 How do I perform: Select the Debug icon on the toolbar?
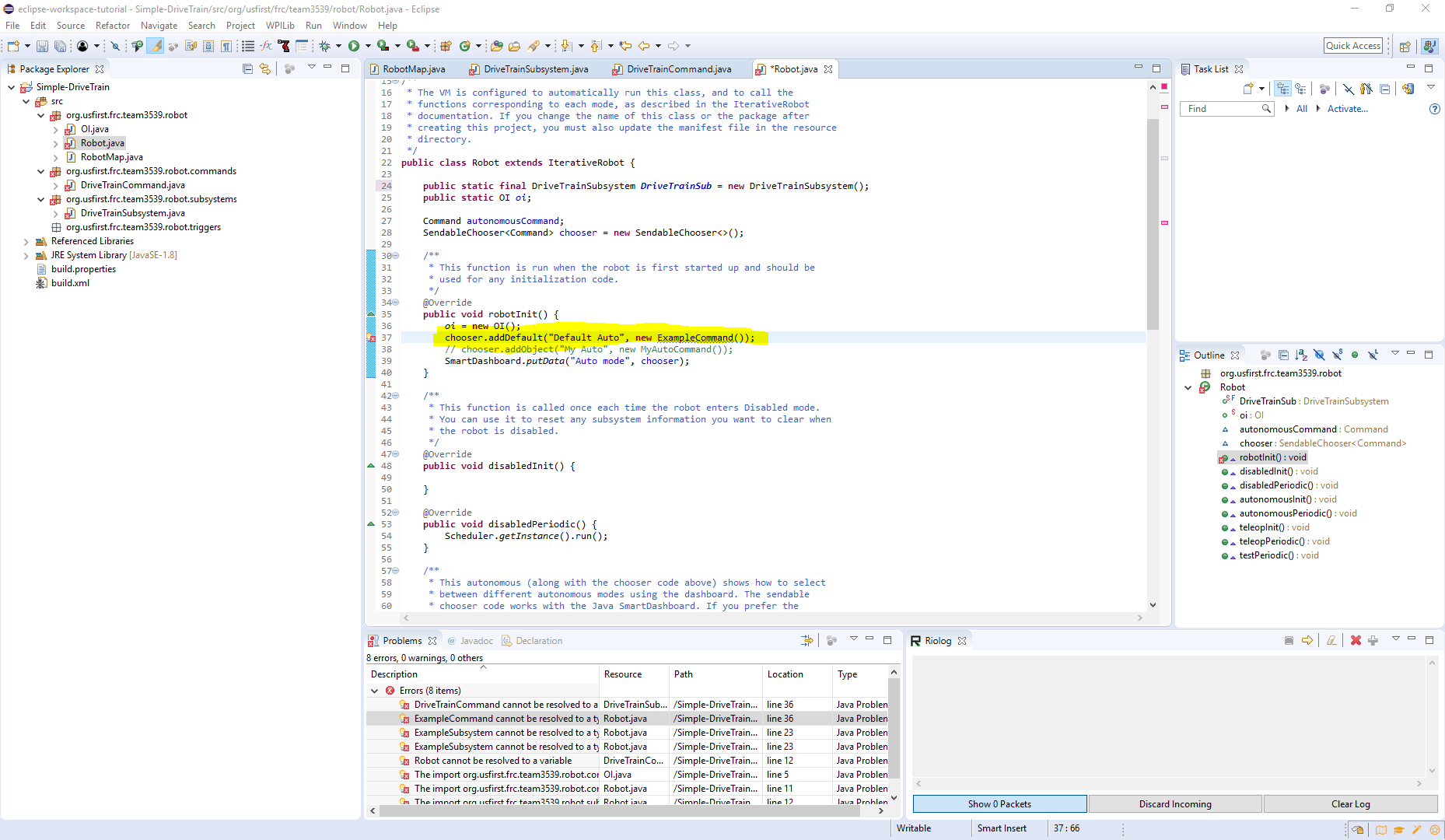325,45
